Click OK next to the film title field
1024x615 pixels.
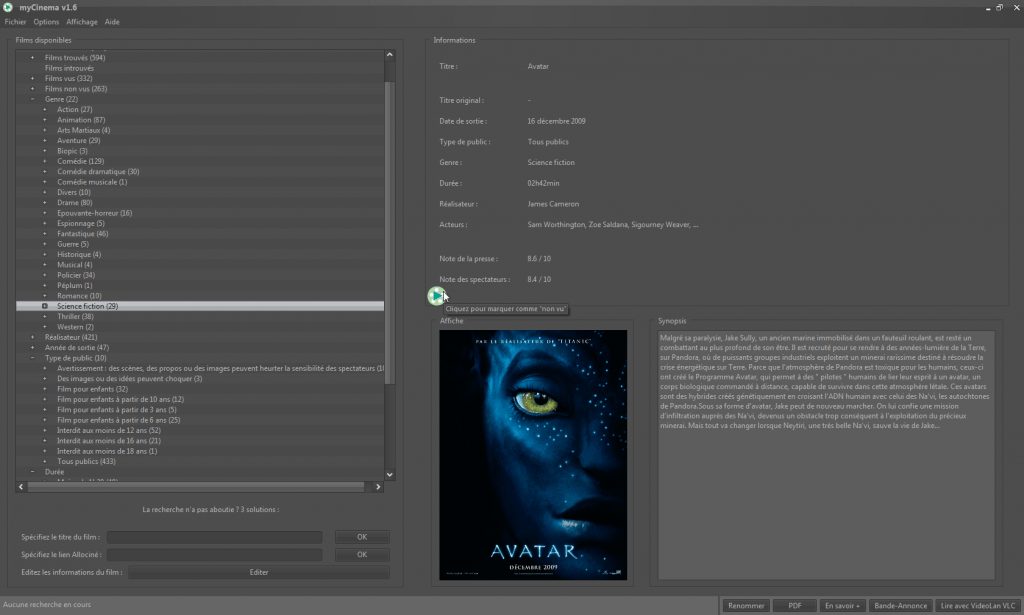tap(362, 537)
